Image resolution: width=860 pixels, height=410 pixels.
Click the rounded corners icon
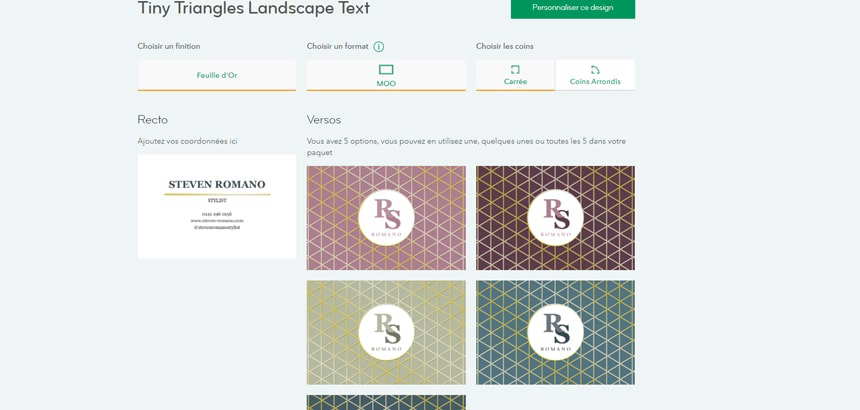pos(595,70)
